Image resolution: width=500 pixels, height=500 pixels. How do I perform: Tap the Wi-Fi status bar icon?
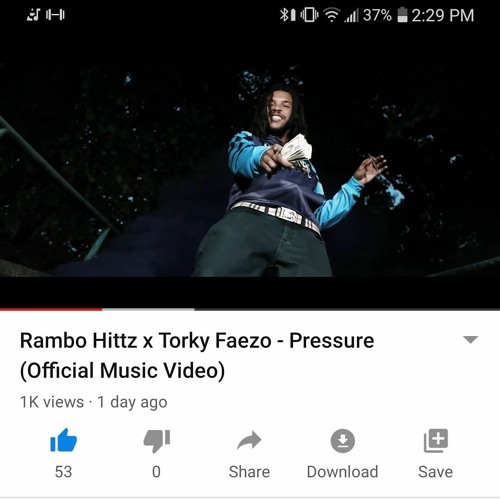(332, 15)
